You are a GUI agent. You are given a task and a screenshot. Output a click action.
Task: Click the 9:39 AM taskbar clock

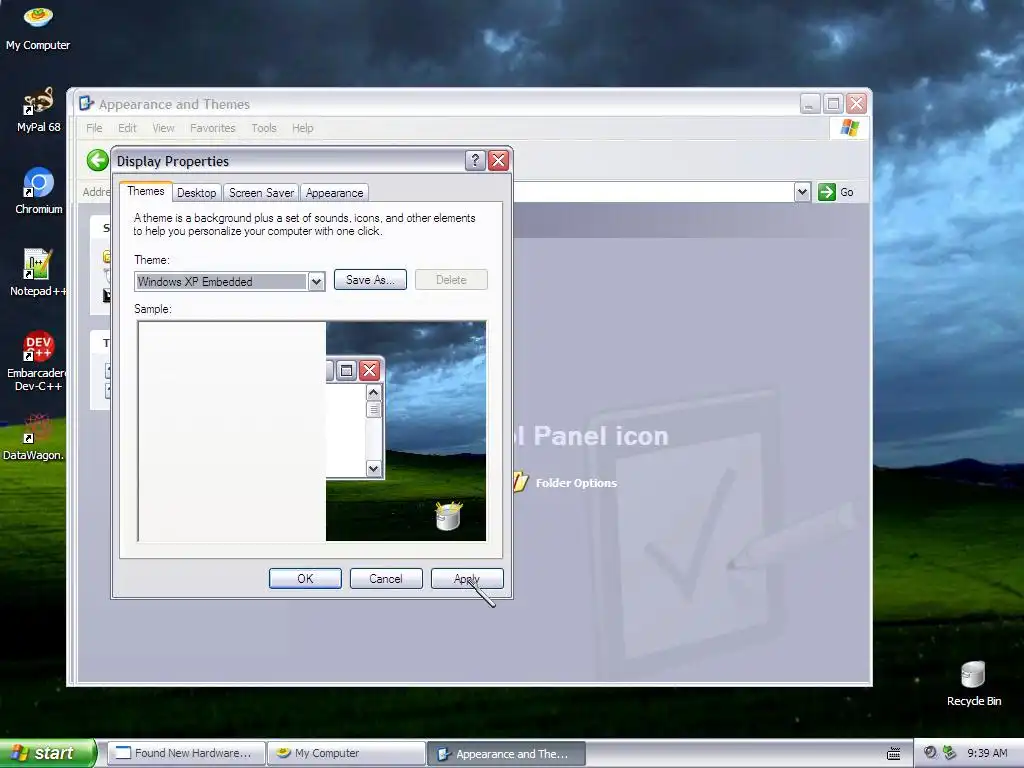987,753
